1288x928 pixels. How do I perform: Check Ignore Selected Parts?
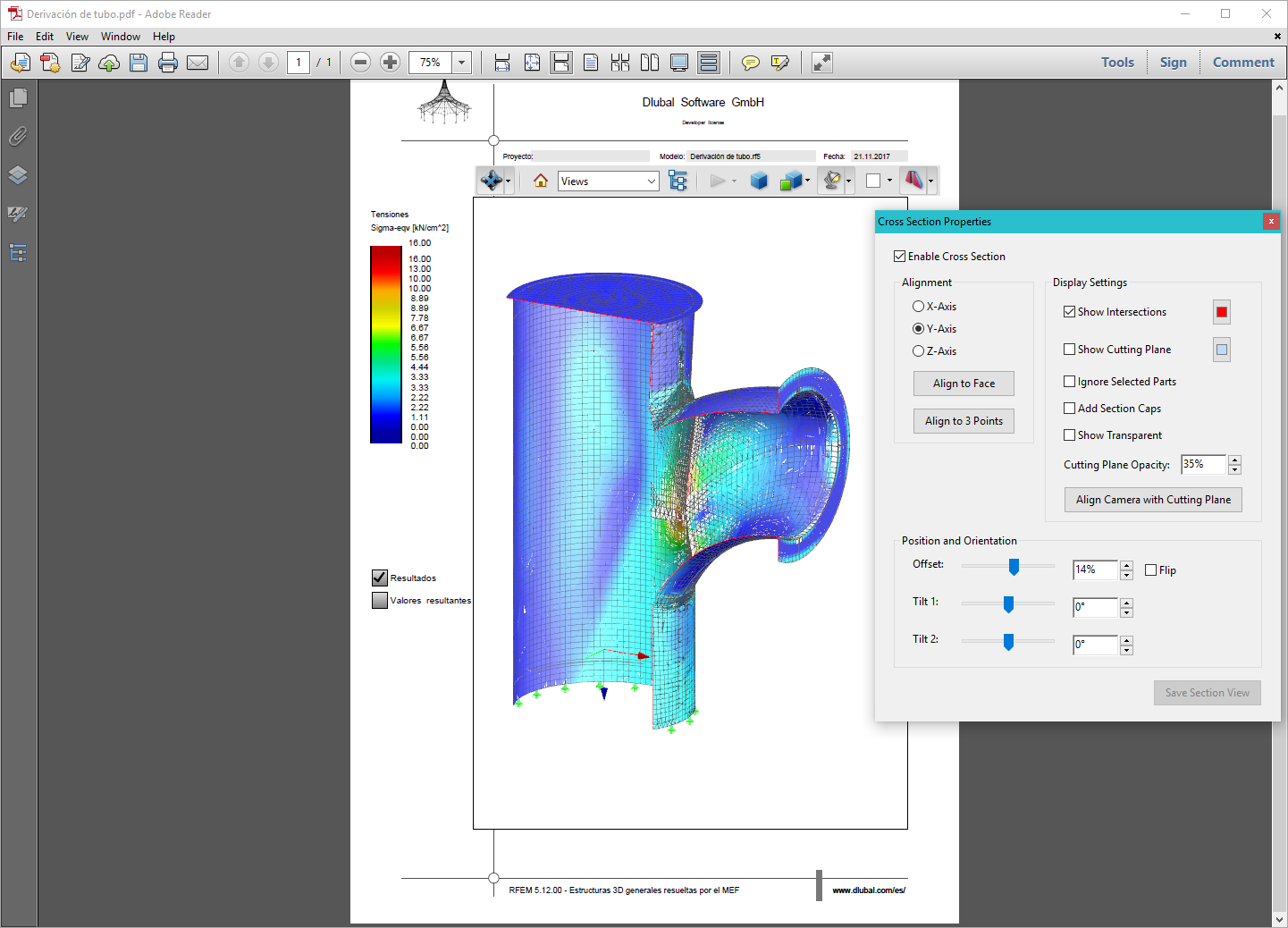(x=1069, y=382)
